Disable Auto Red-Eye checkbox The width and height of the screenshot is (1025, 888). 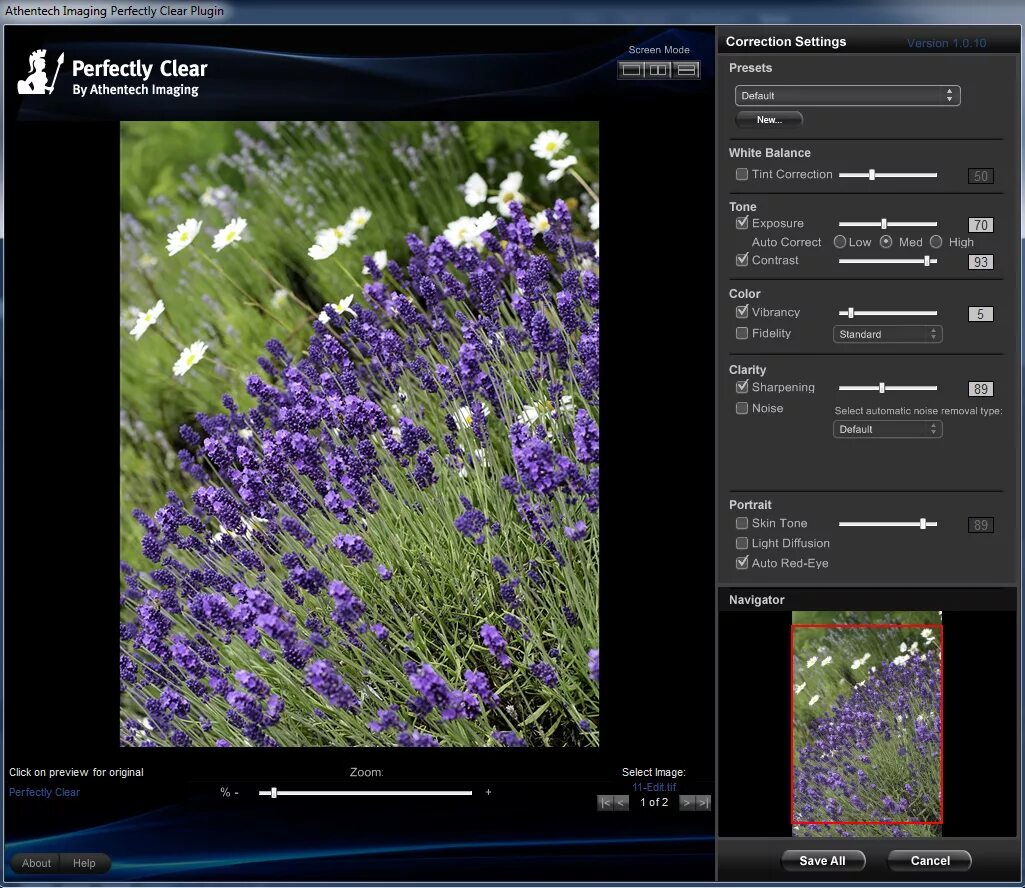tap(741, 562)
